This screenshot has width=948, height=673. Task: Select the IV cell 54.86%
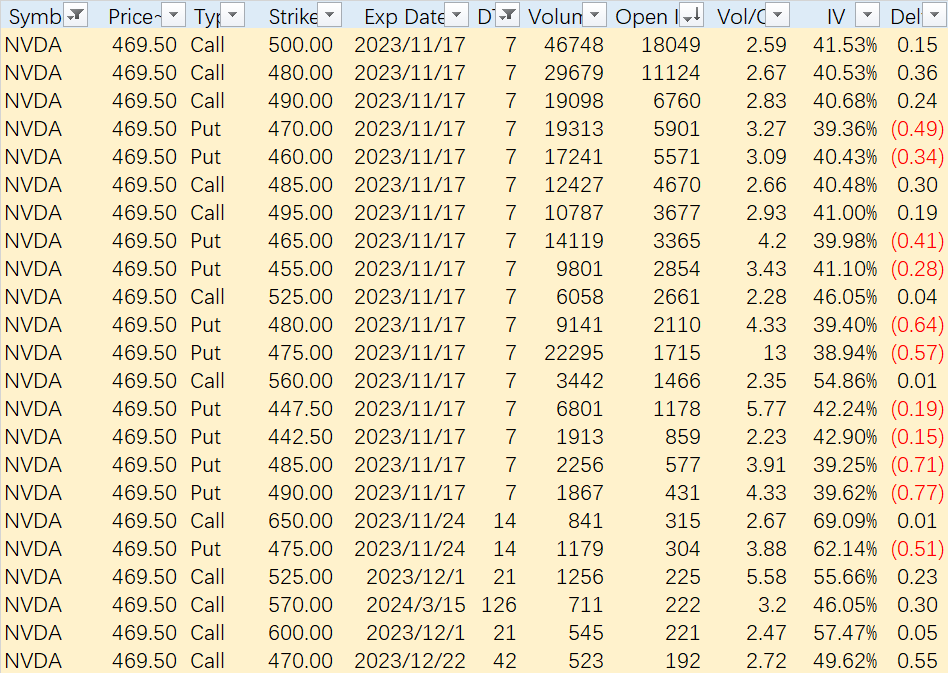[x=845, y=381]
